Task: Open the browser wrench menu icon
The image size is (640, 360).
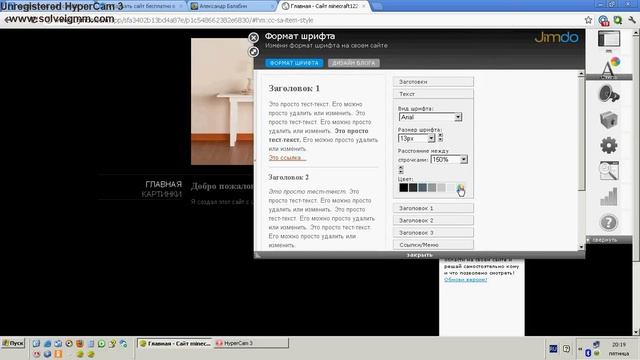Action: pos(632,20)
